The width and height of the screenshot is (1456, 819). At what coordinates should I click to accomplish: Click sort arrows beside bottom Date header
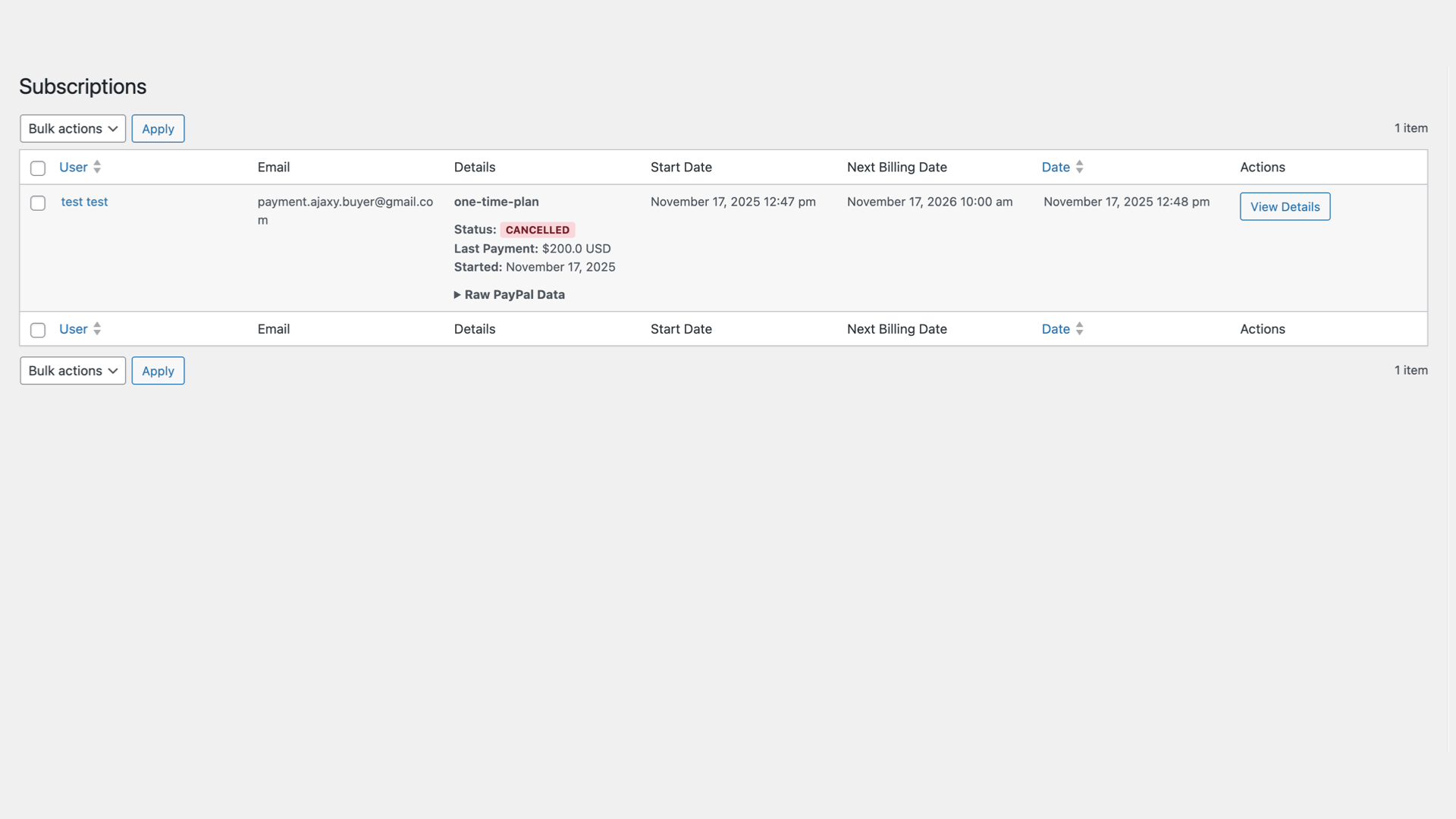1079,329
